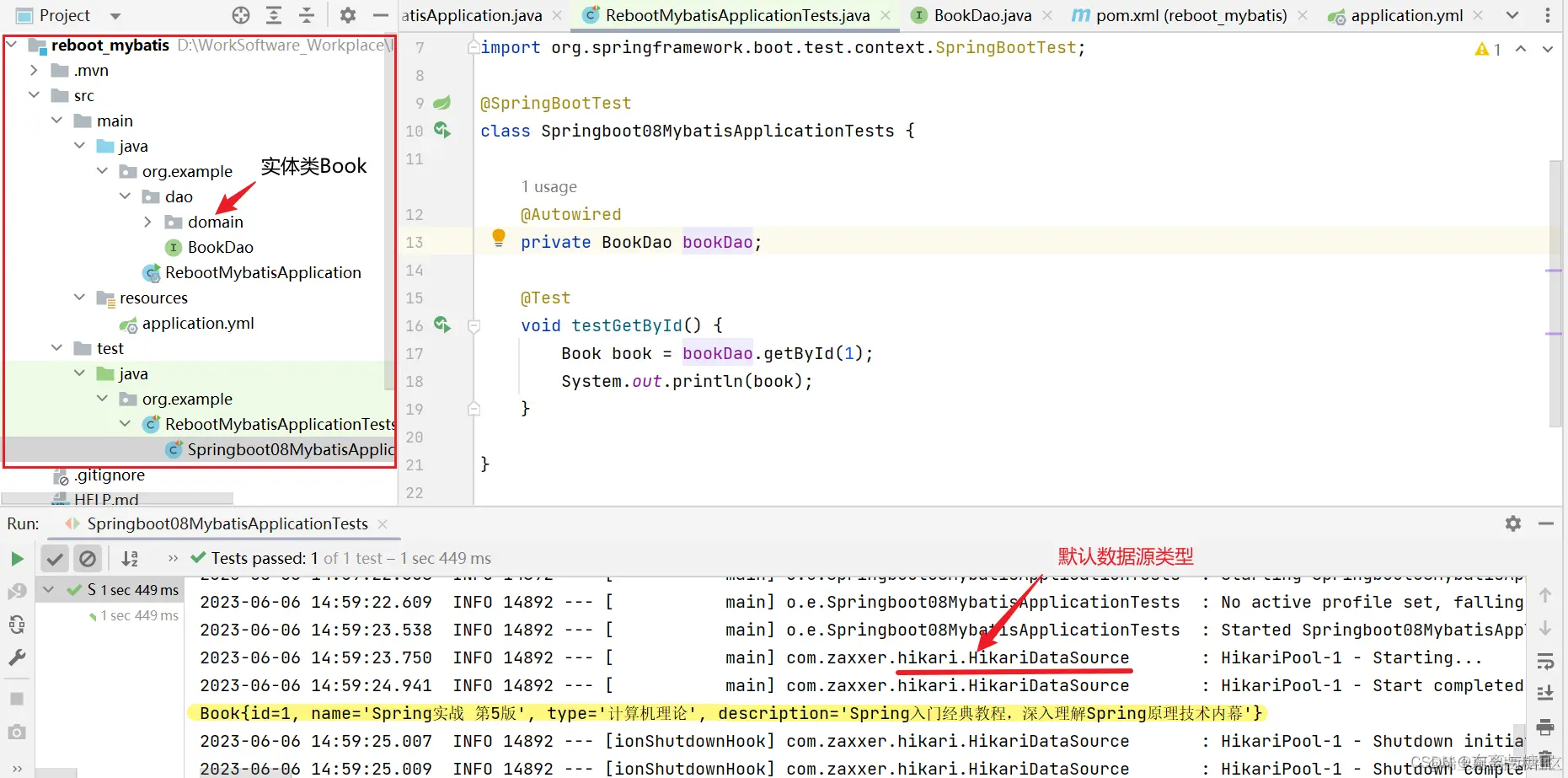The height and width of the screenshot is (778, 1568).
Task: Close the BookDao.java tab
Action: pos(1047,15)
